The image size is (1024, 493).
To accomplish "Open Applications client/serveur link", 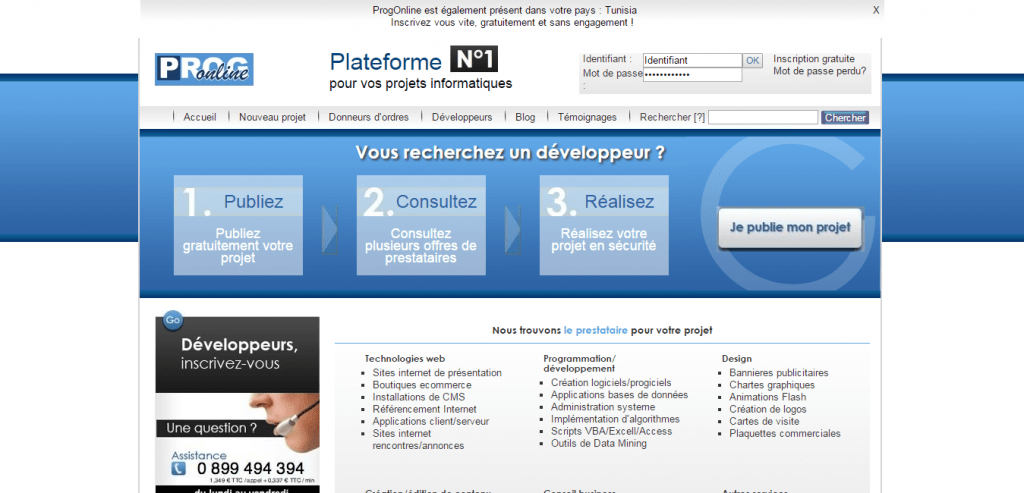I will coord(431,421).
